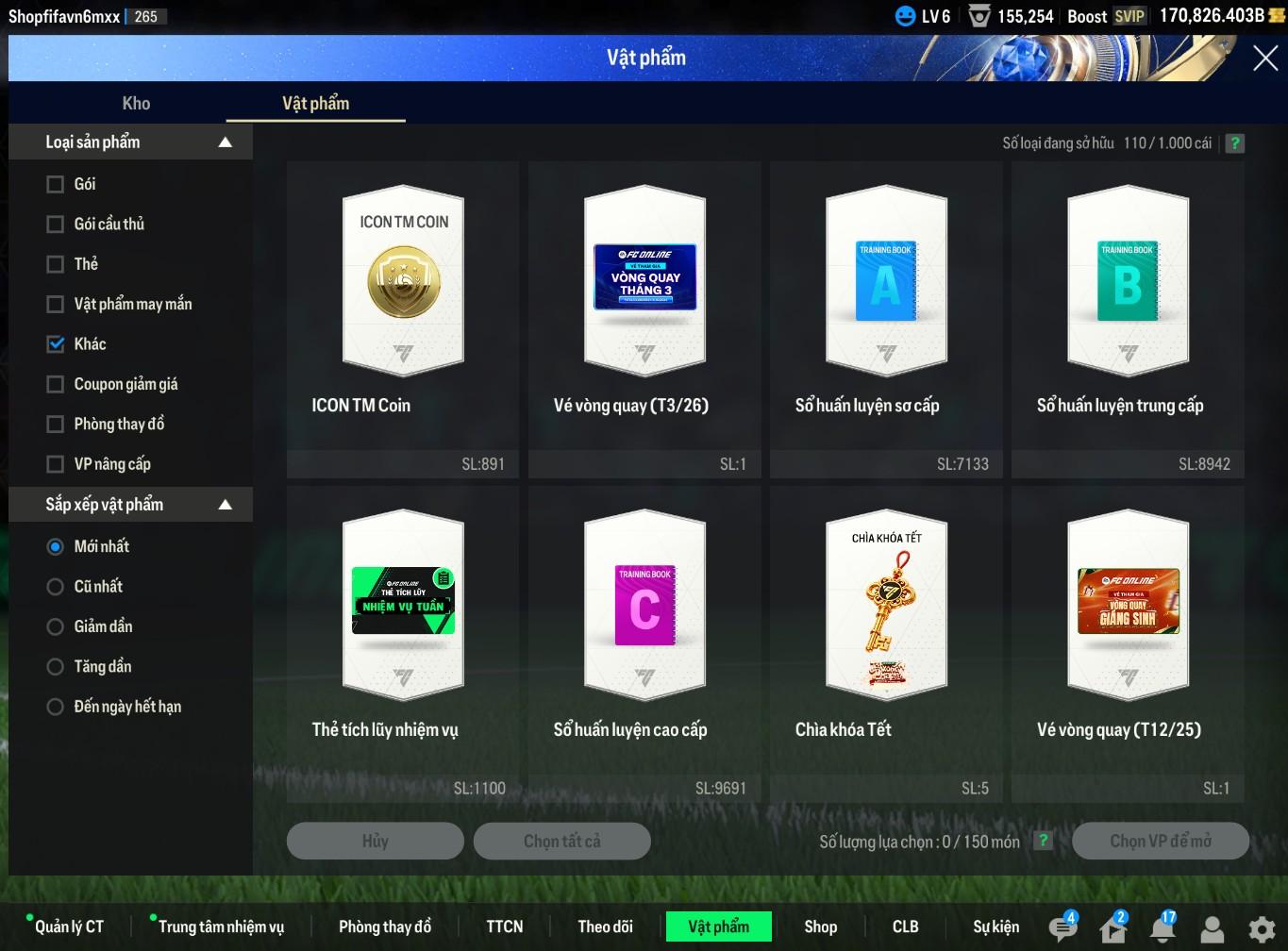Click the help icon beside selection count
1288x951 pixels.
(1043, 841)
